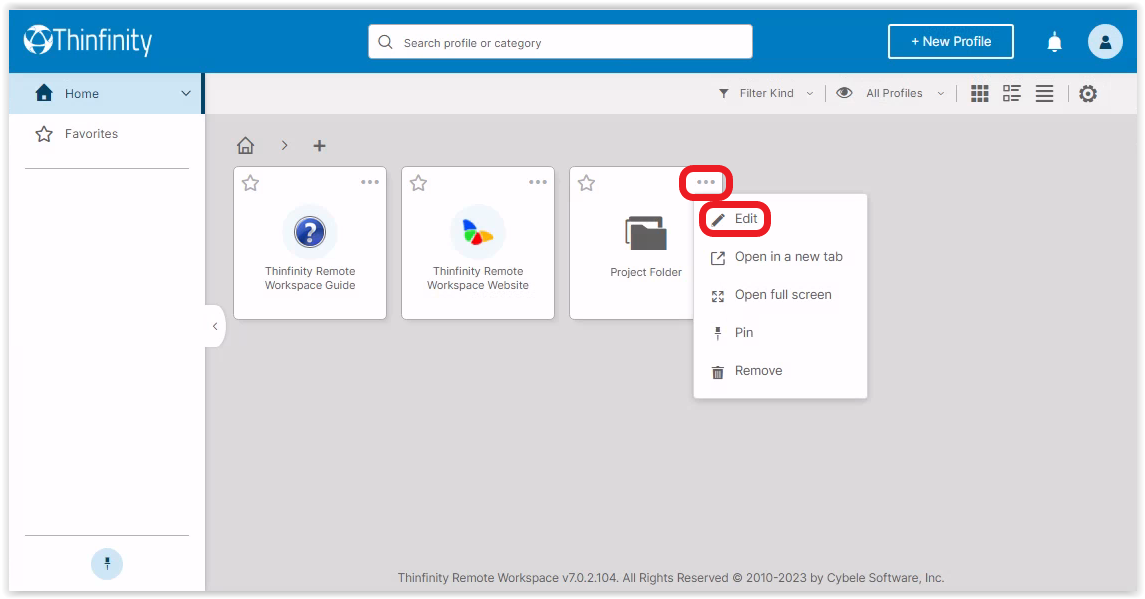Open the notifications bell
The image size is (1145, 599).
tap(1054, 42)
